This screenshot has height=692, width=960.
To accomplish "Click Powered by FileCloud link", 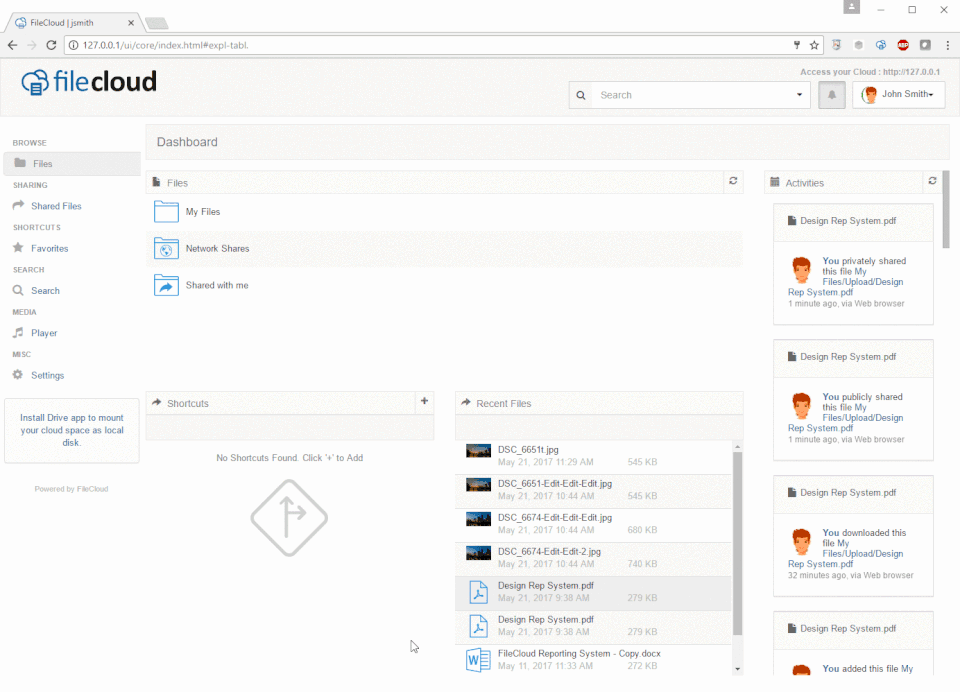I will 71,489.
